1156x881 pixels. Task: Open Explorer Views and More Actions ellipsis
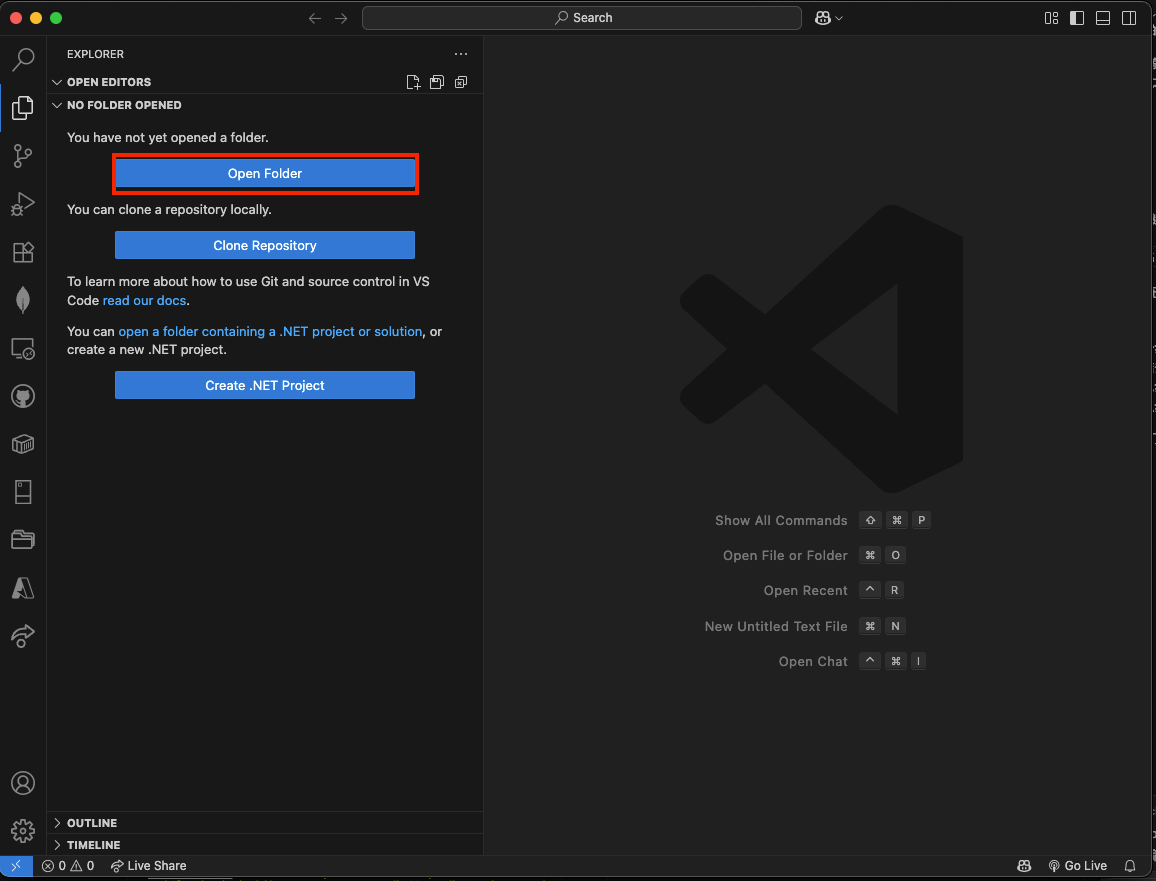coord(461,54)
